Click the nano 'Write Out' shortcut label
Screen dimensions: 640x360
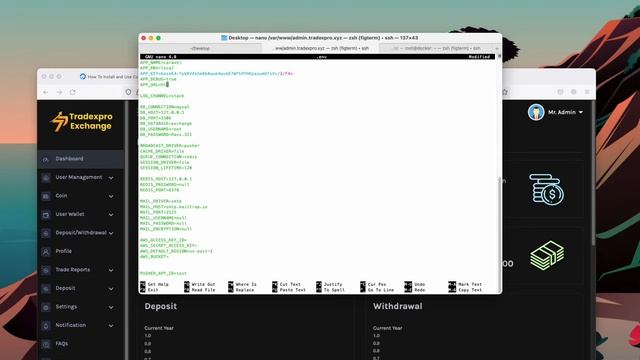[x=203, y=284]
